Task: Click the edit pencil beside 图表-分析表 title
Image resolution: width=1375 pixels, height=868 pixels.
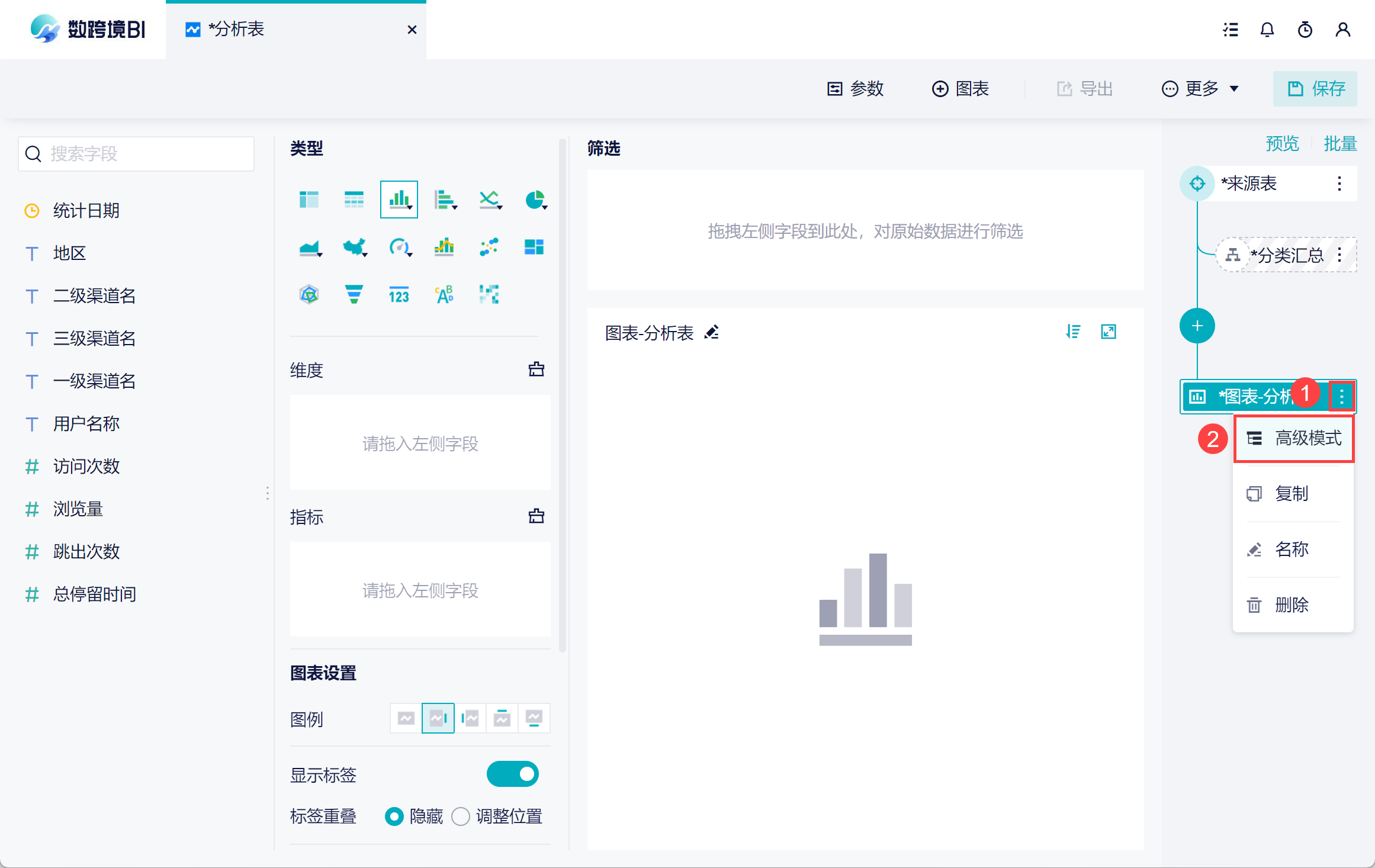Action: pyautogui.click(x=711, y=332)
